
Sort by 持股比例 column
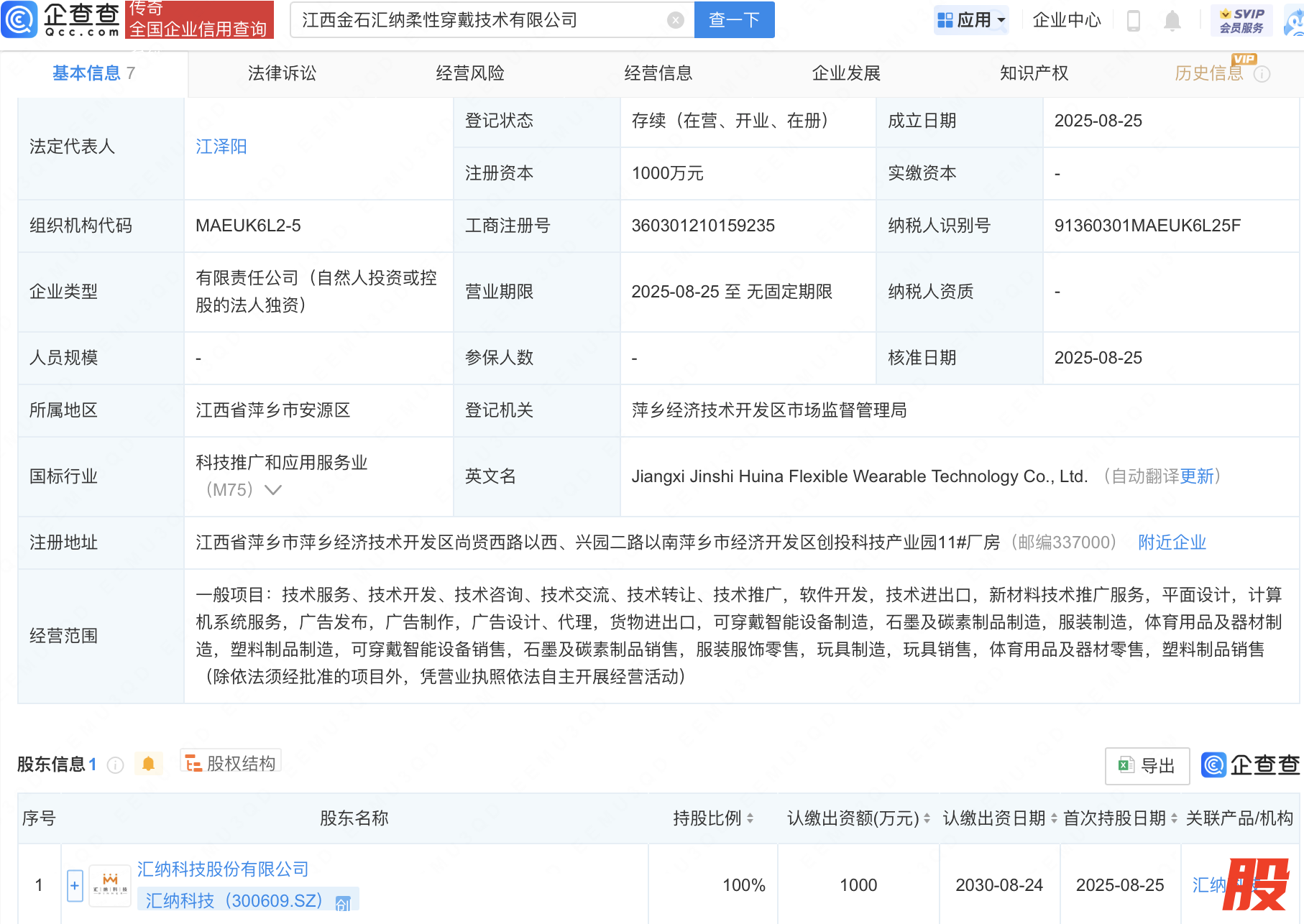click(x=750, y=818)
